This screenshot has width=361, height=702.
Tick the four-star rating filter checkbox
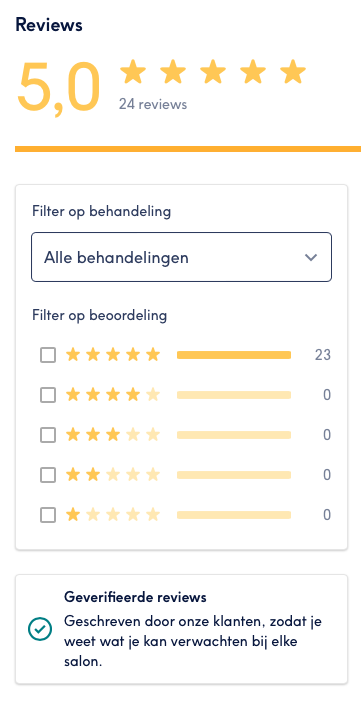pos(48,395)
